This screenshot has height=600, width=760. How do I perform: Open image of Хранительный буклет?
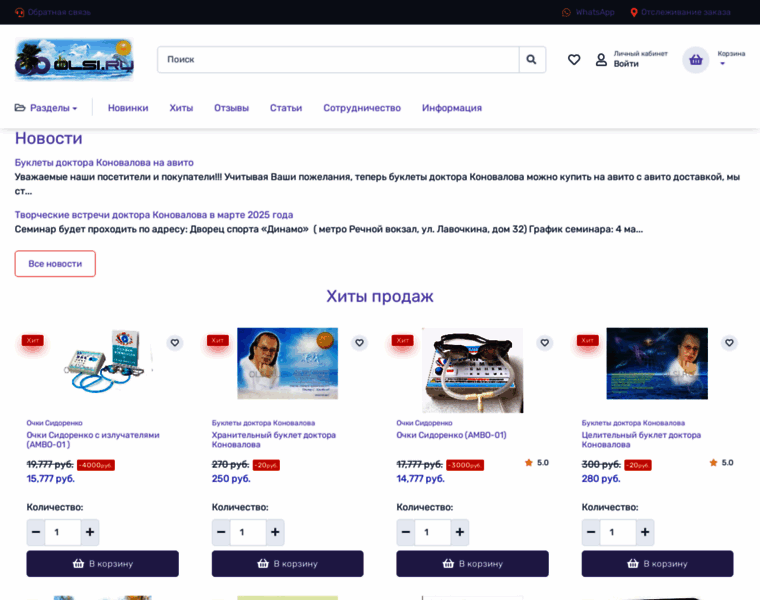287,363
